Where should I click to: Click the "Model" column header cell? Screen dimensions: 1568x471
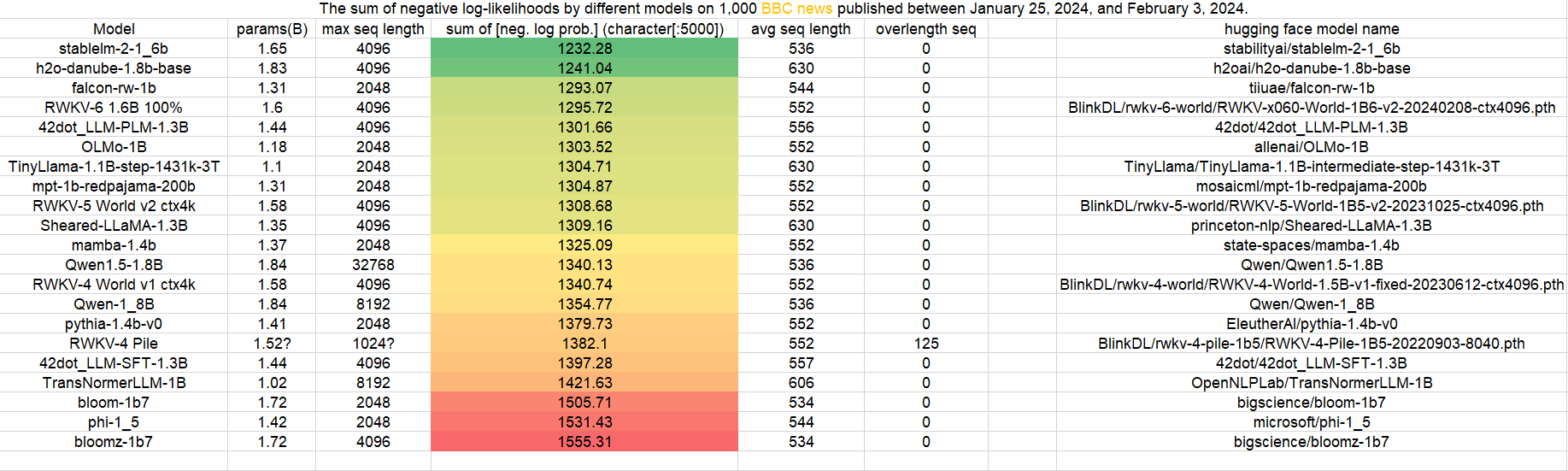[x=114, y=29]
